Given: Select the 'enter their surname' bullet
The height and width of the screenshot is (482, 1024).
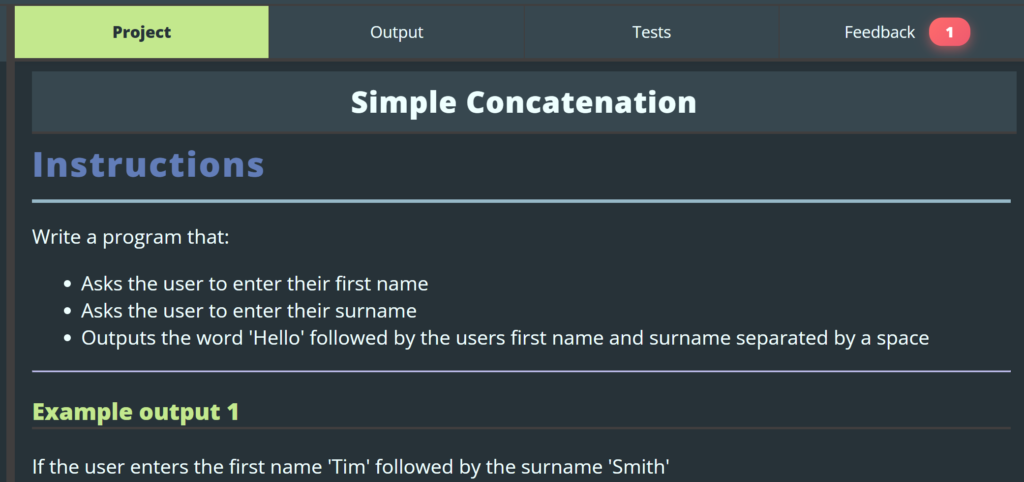Looking at the screenshot, I should coord(248,310).
